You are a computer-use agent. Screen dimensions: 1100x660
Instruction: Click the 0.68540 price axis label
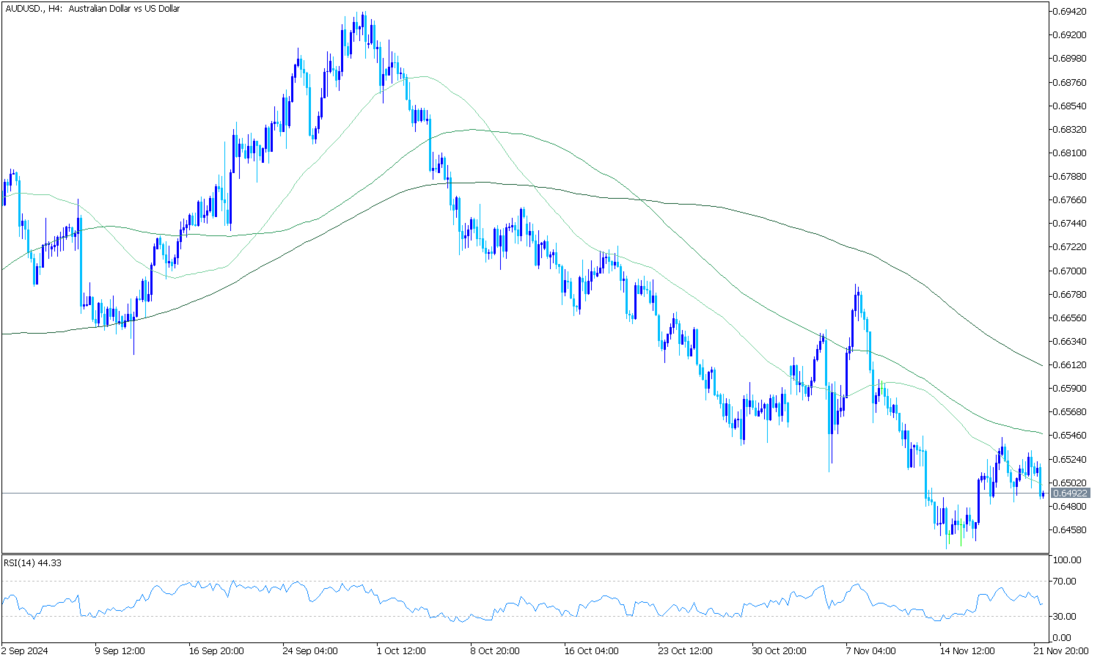coord(1070,106)
